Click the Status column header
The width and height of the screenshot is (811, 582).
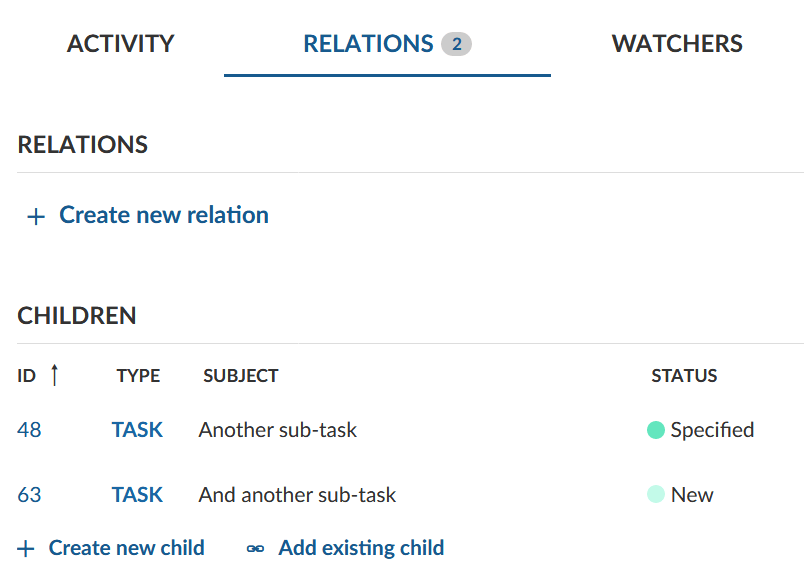(x=684, y=376)
